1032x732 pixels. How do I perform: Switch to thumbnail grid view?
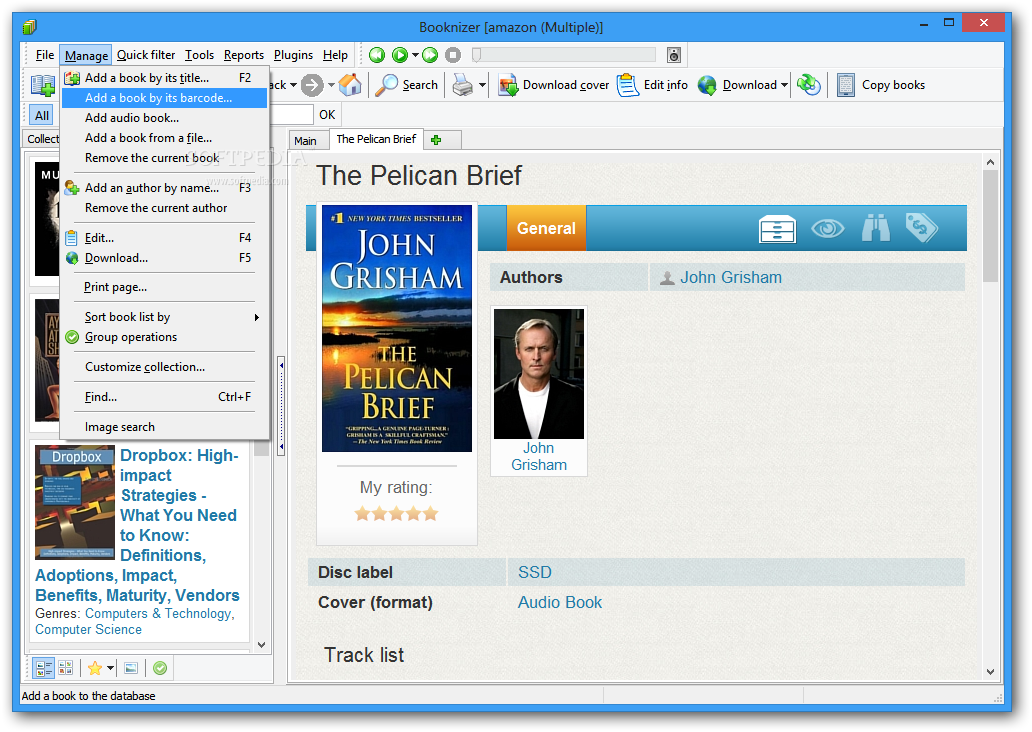[66, 668]
